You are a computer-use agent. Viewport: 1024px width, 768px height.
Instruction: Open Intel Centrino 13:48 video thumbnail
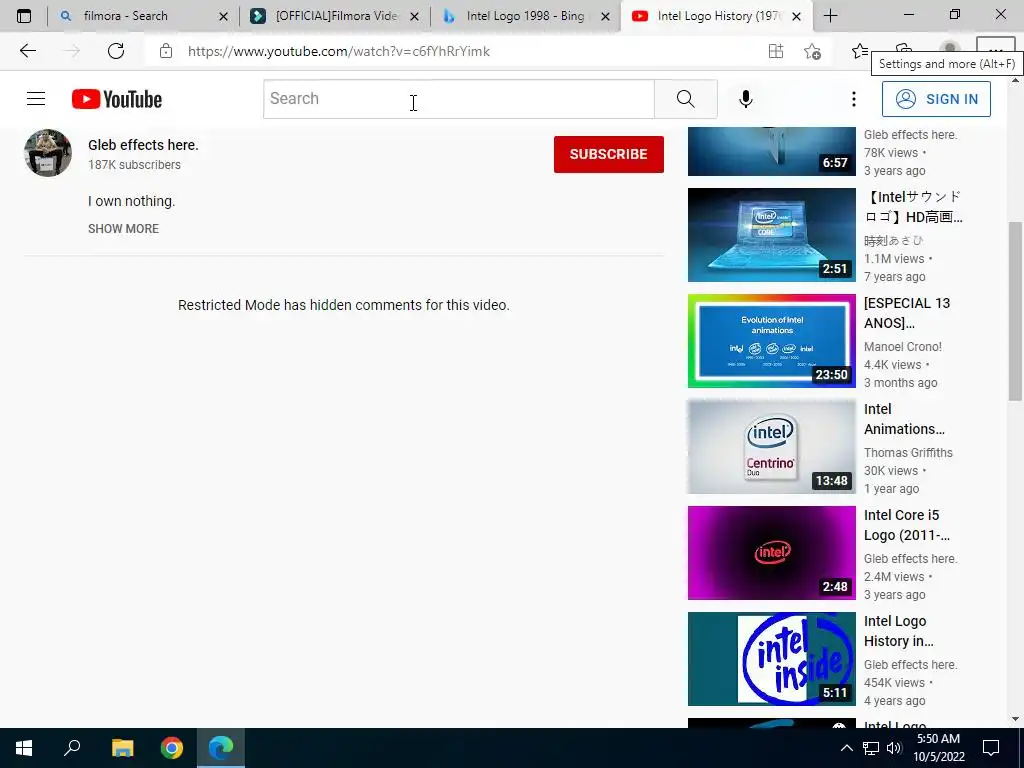pos(771,447)
